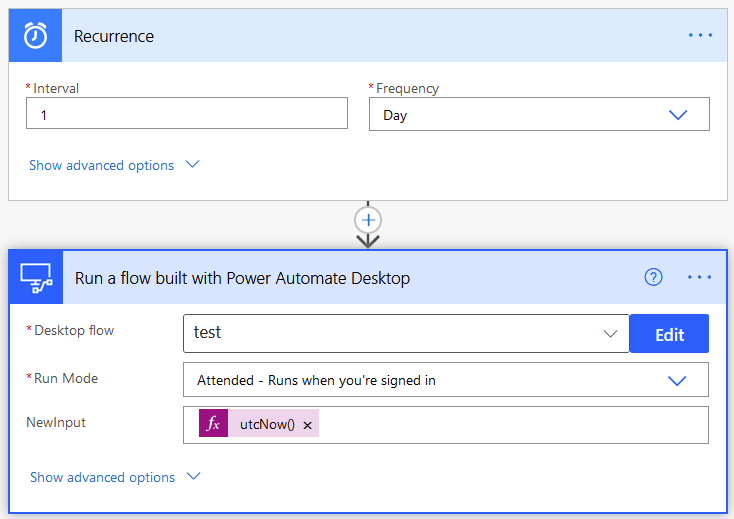734x519 pixels.
Task: Click the Recurrence card title
Action: click(114, 36)
